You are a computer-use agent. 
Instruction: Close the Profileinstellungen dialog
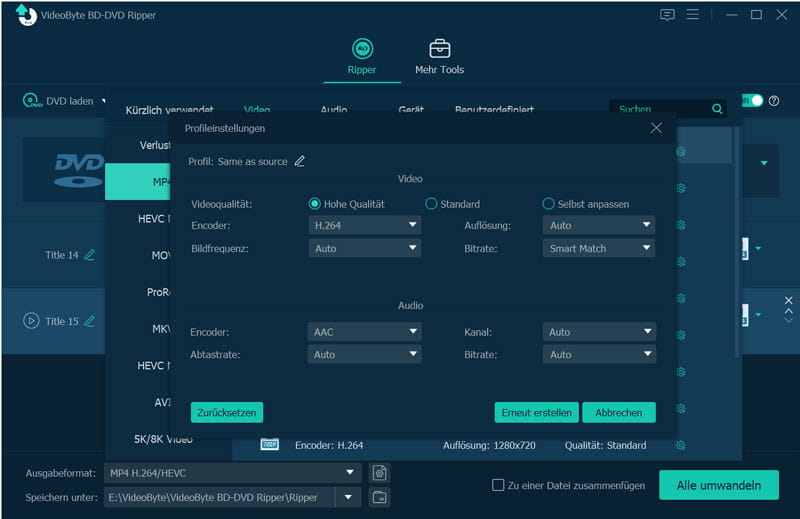(x=656, y=128)
